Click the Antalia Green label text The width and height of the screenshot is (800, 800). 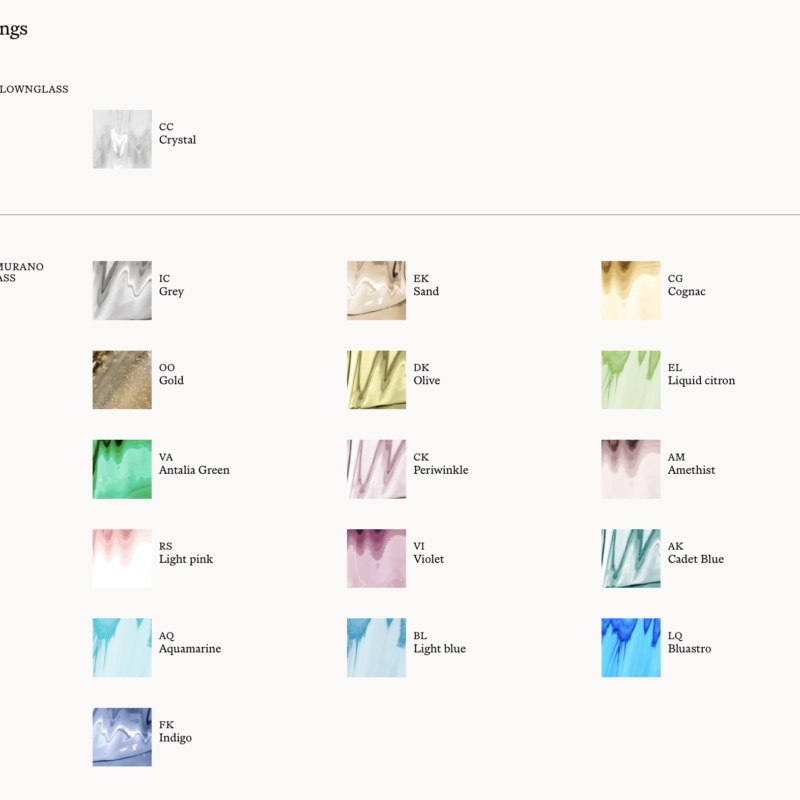(x=194, y=470)
